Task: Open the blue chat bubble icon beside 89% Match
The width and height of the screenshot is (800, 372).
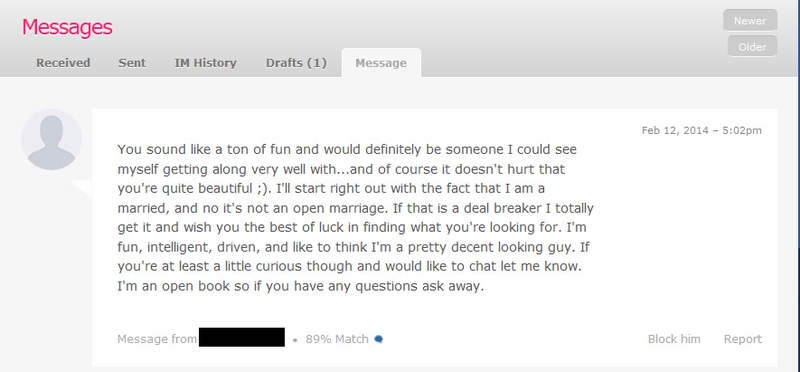Action: pos(378,339)
